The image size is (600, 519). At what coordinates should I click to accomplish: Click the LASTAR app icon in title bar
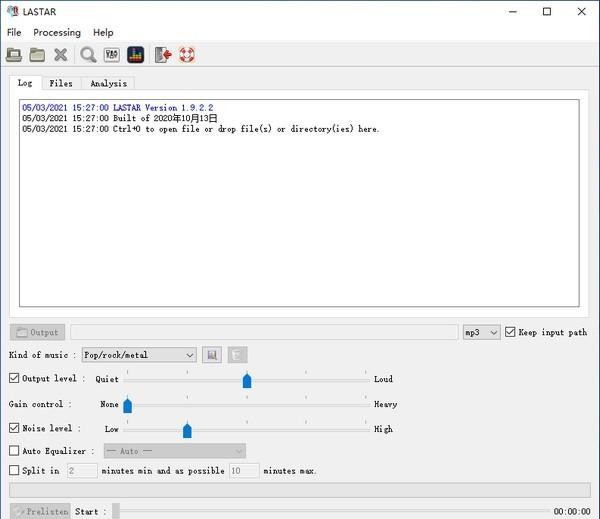13,11
